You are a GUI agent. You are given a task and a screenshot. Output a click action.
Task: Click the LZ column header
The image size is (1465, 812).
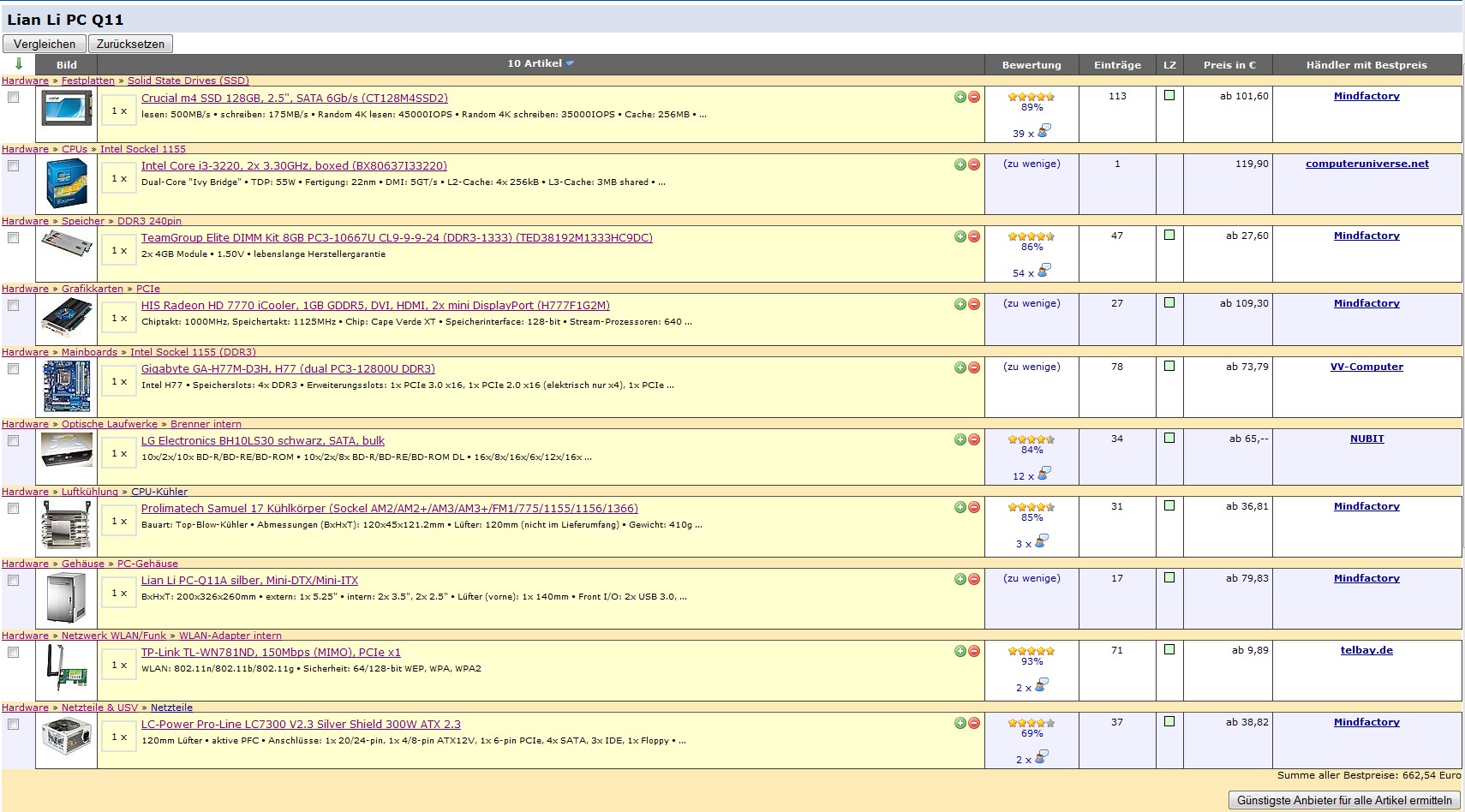pyautogui.click(x=1169, y=65)
